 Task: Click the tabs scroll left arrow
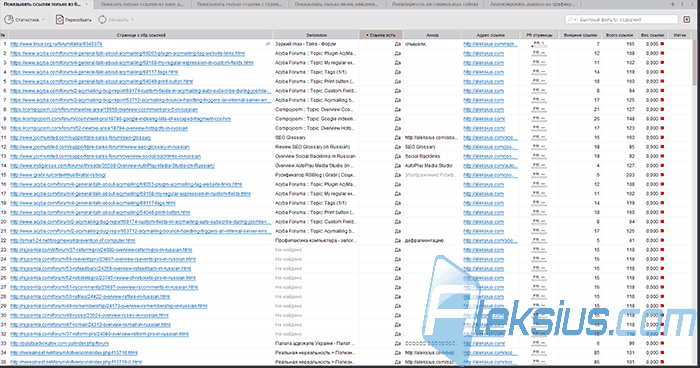(x=683, y=4)
